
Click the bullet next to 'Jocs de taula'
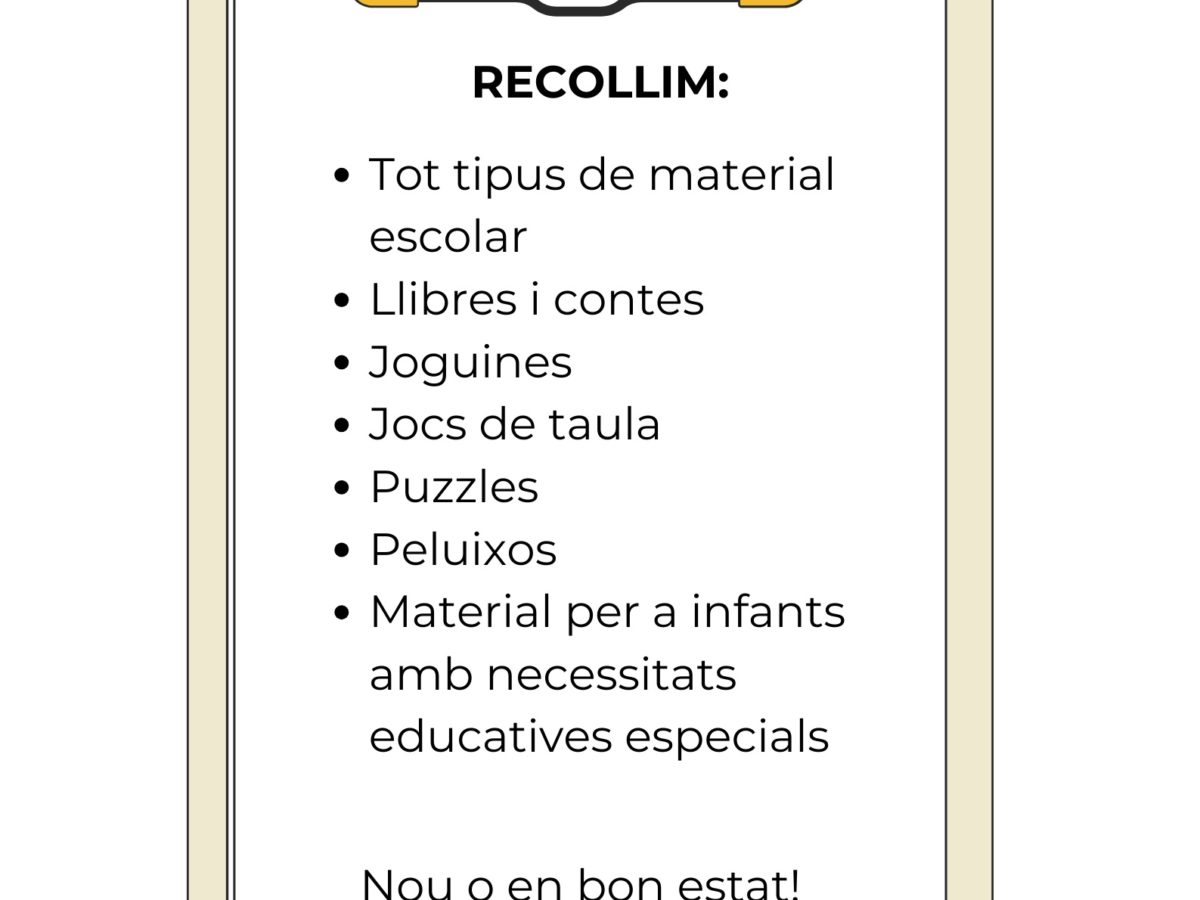tap(343, 426)
